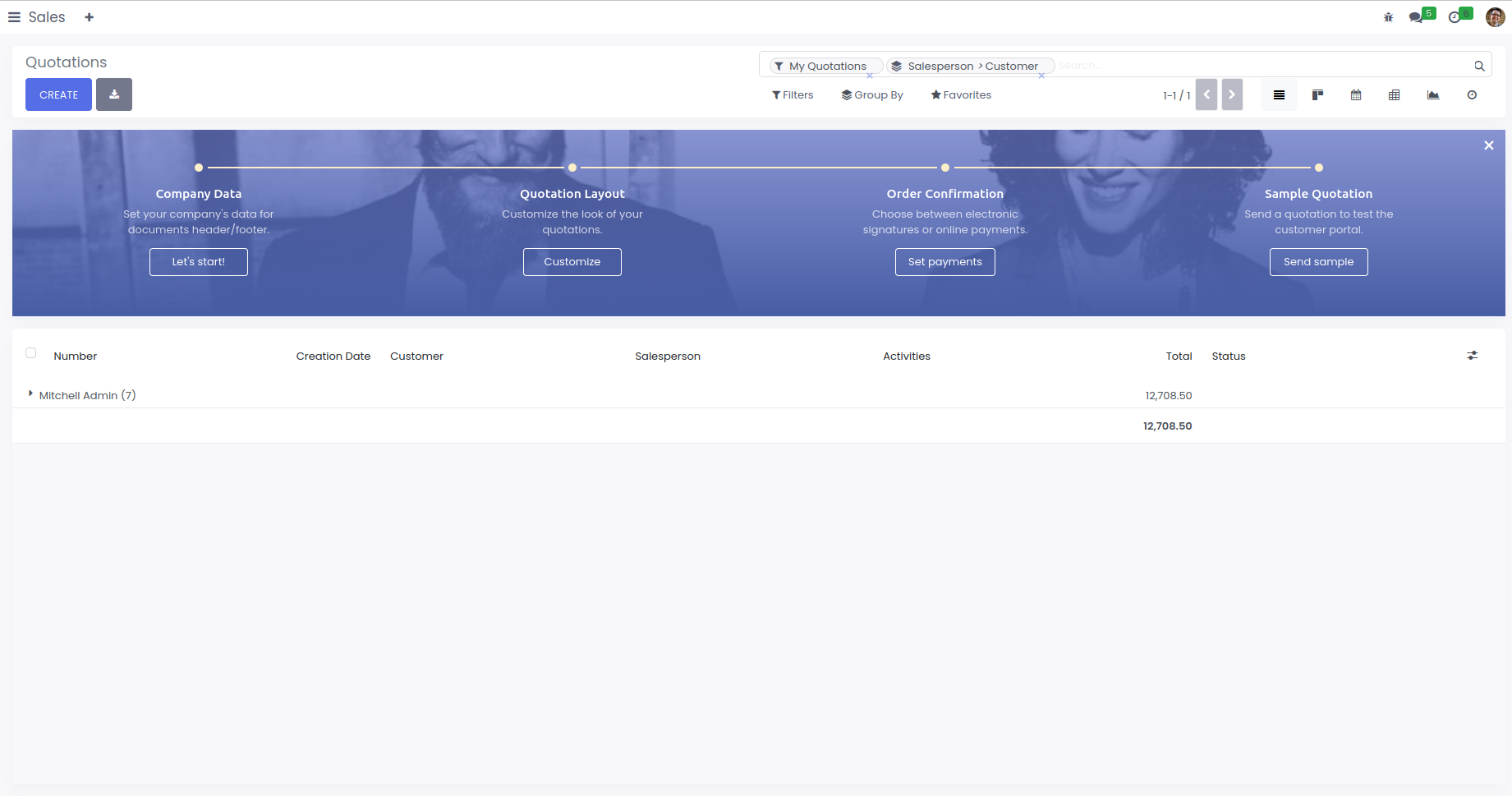Click the Set payments button

click(x=944, y=262)
